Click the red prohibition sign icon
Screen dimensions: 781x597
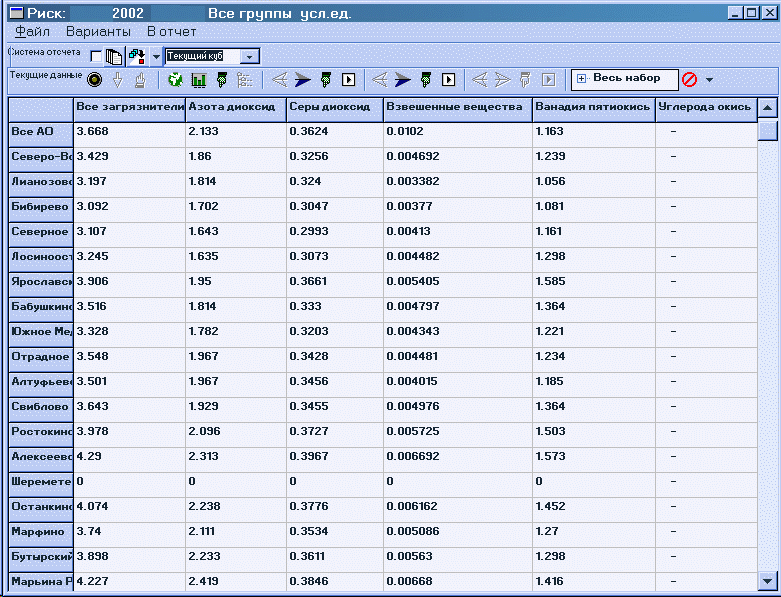[689, 79]
